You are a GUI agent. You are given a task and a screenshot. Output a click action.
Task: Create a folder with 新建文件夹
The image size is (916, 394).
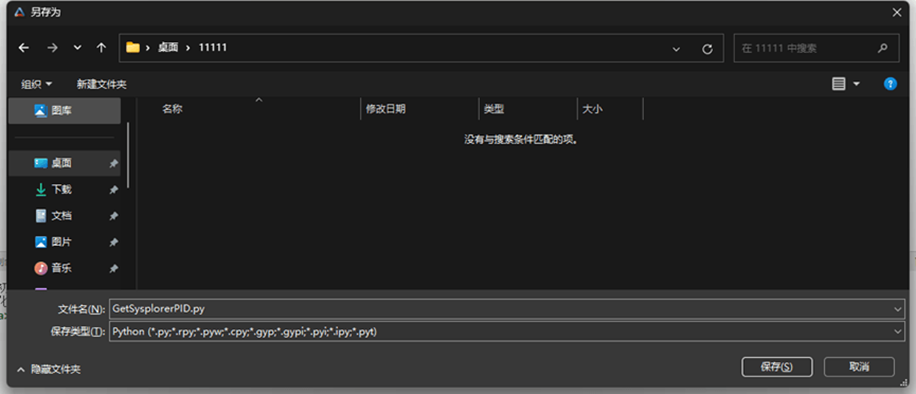(x=102, y=84)
